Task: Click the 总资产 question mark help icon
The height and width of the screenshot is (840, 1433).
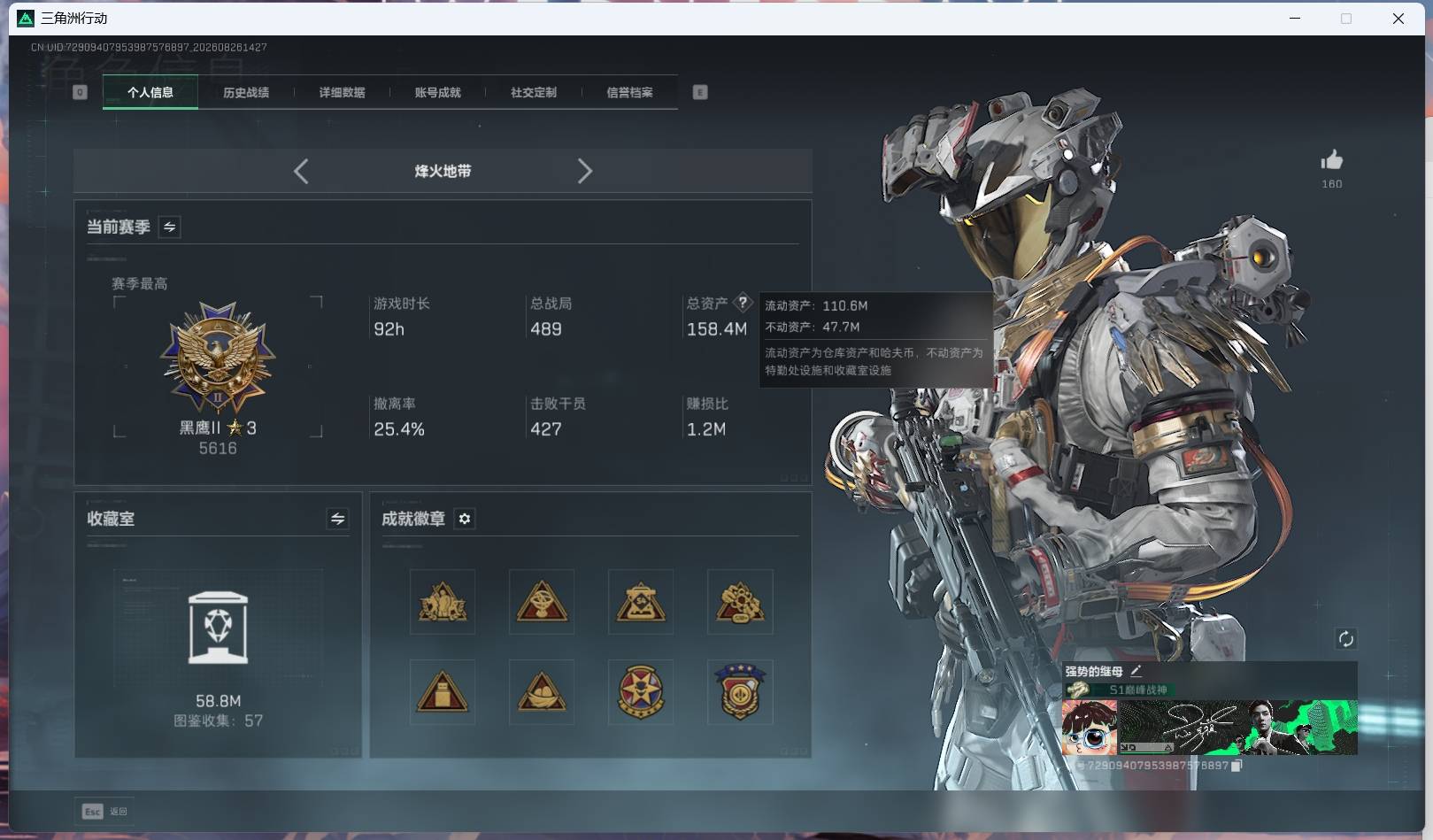Action: click(x=743, y=302)
